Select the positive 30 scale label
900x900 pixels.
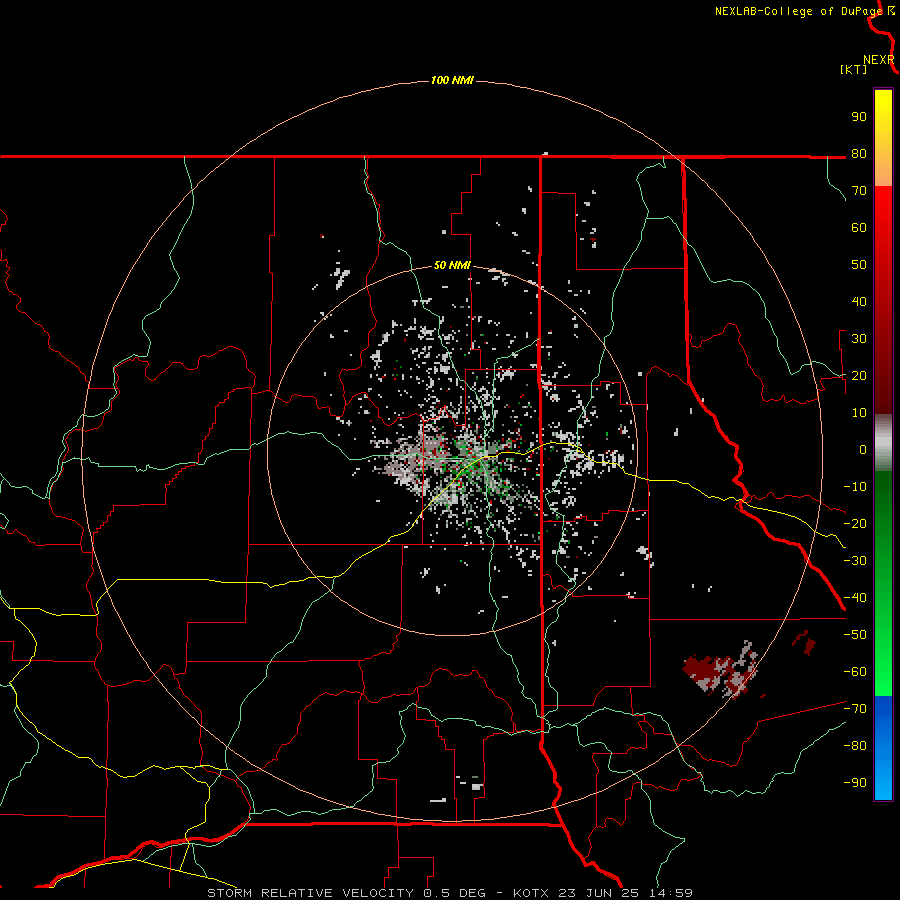click(x=859, y=339)
